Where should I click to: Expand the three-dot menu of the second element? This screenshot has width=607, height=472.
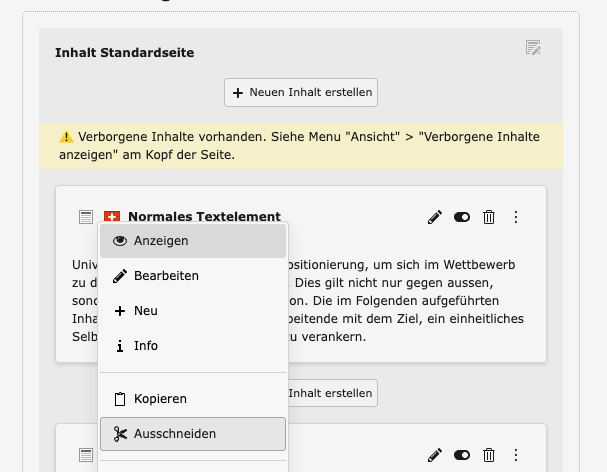point(516,456)
